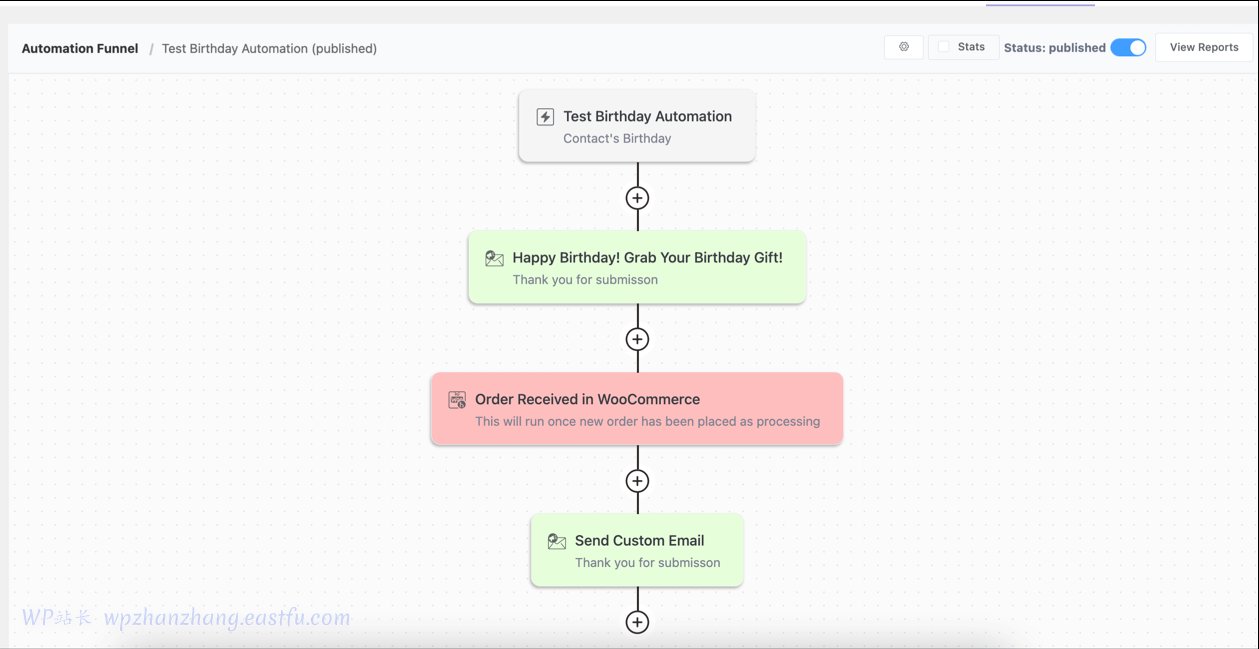The width and height of the screenshot is (1259, 649).
Task: Click the 'Contact's Birthday' subtitle
Action: pyautogui.click(x=617, y=139)
